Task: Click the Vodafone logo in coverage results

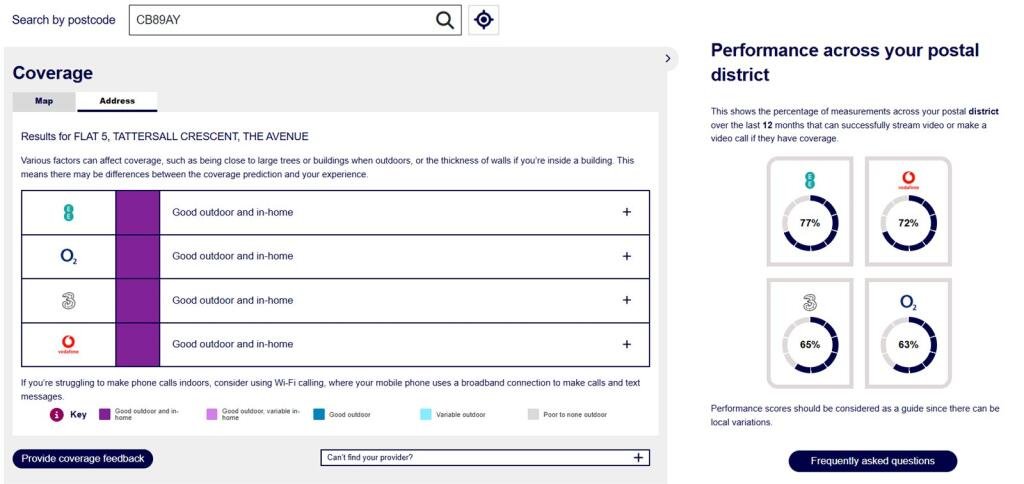Action: point(68,344)
